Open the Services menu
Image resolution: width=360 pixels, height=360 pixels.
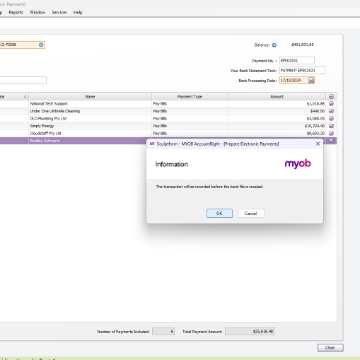59,12
